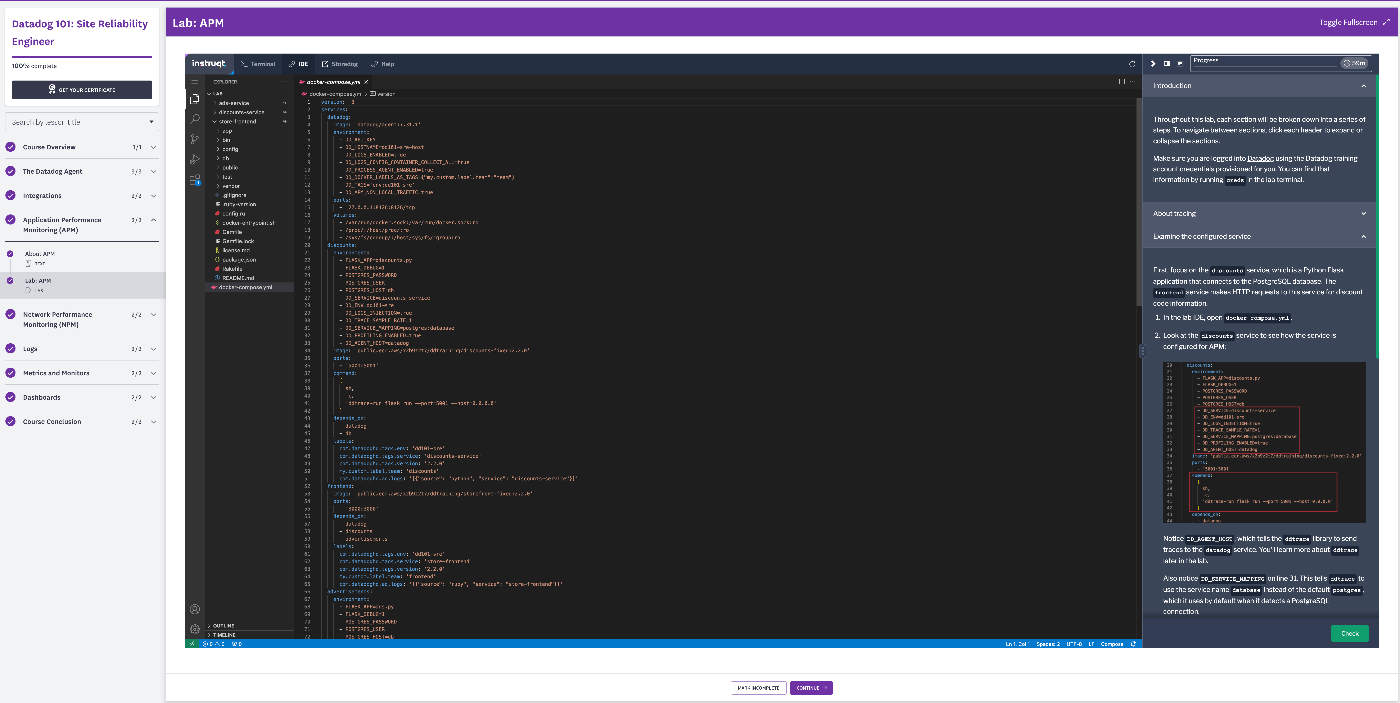Expand the Course Conclusion section
The height and width of the screenshot is (703, 1400).
point(82,422)
